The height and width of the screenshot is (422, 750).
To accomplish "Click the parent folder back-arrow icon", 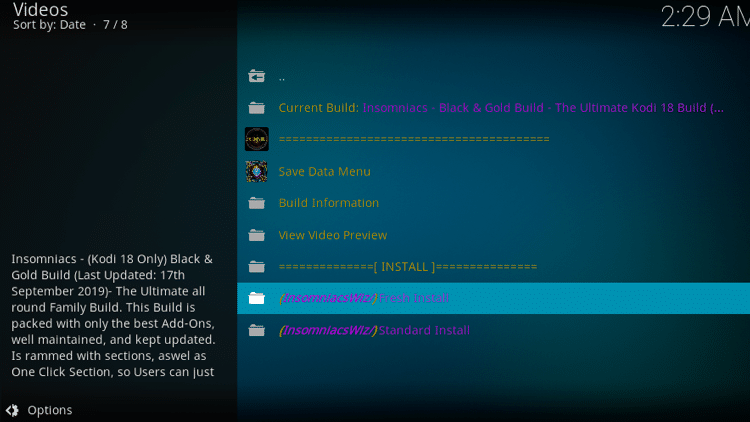I will [257, 76].
